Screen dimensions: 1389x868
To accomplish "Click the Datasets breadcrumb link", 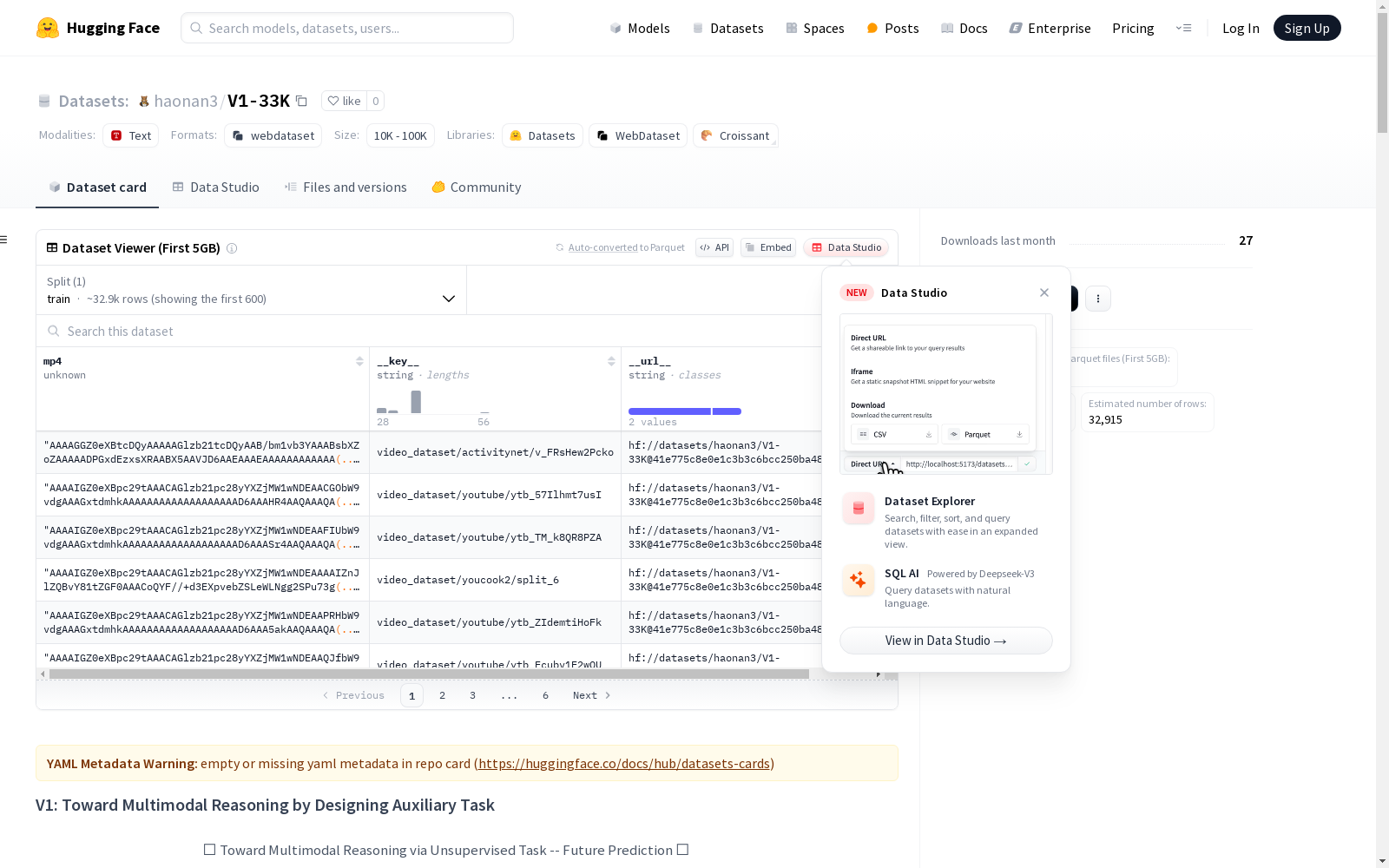I will coord(93,101).
